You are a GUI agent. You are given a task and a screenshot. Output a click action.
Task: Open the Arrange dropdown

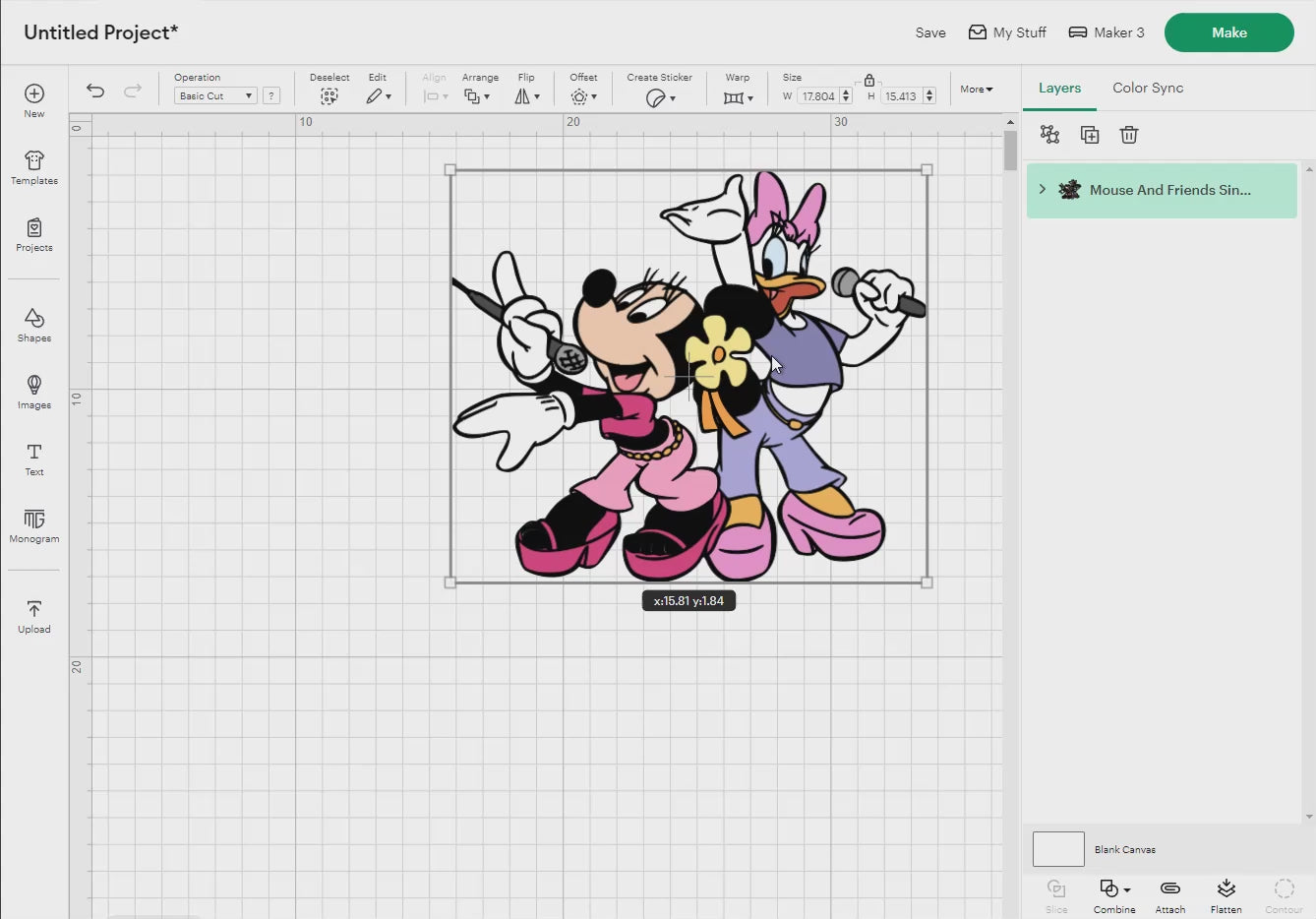tap(477, 96)
